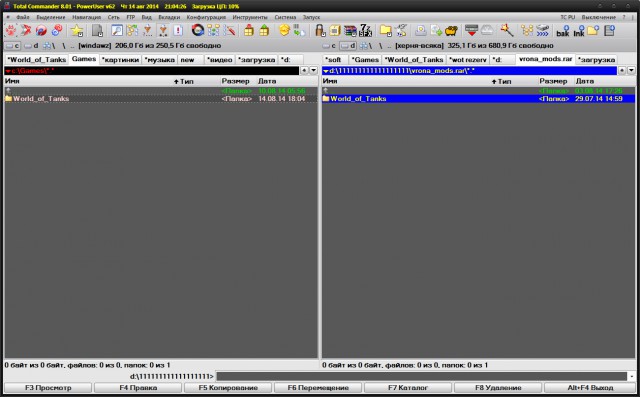Click F7 Каталог button
640x397 pixels.
[x=408, y=388]
